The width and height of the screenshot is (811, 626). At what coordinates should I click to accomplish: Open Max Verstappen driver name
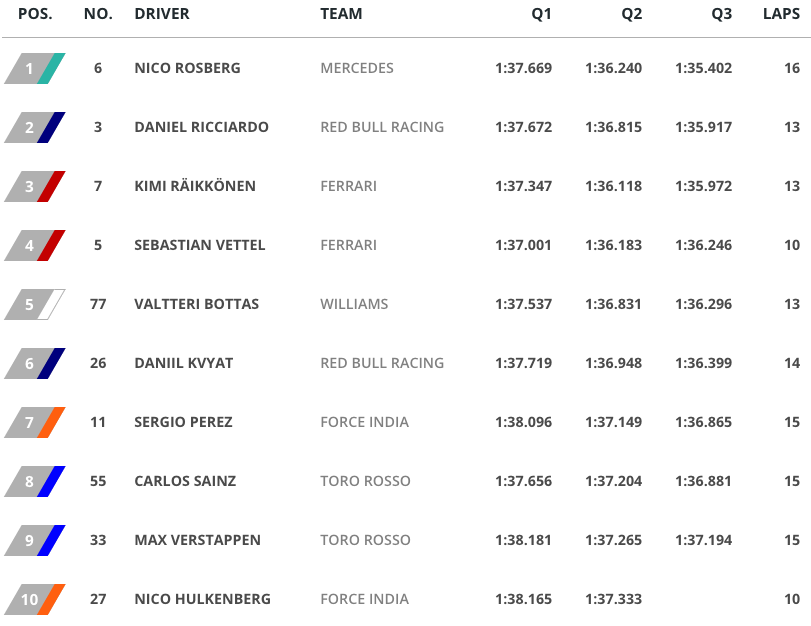197,541
